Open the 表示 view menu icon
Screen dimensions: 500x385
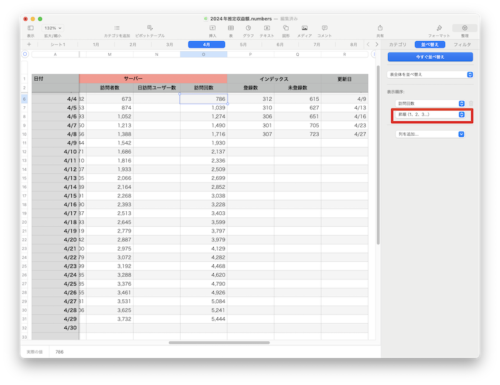[30, 28]
